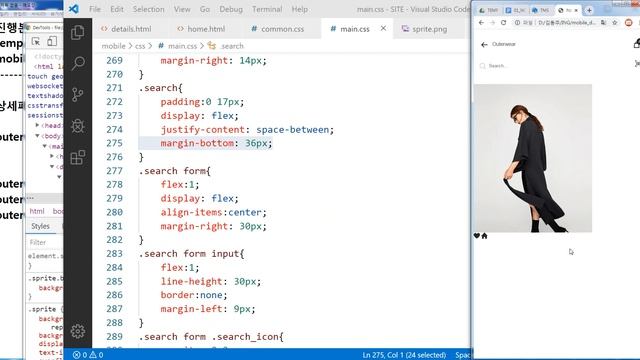
Task: Open the Debug menu
Action: [231, 9]
